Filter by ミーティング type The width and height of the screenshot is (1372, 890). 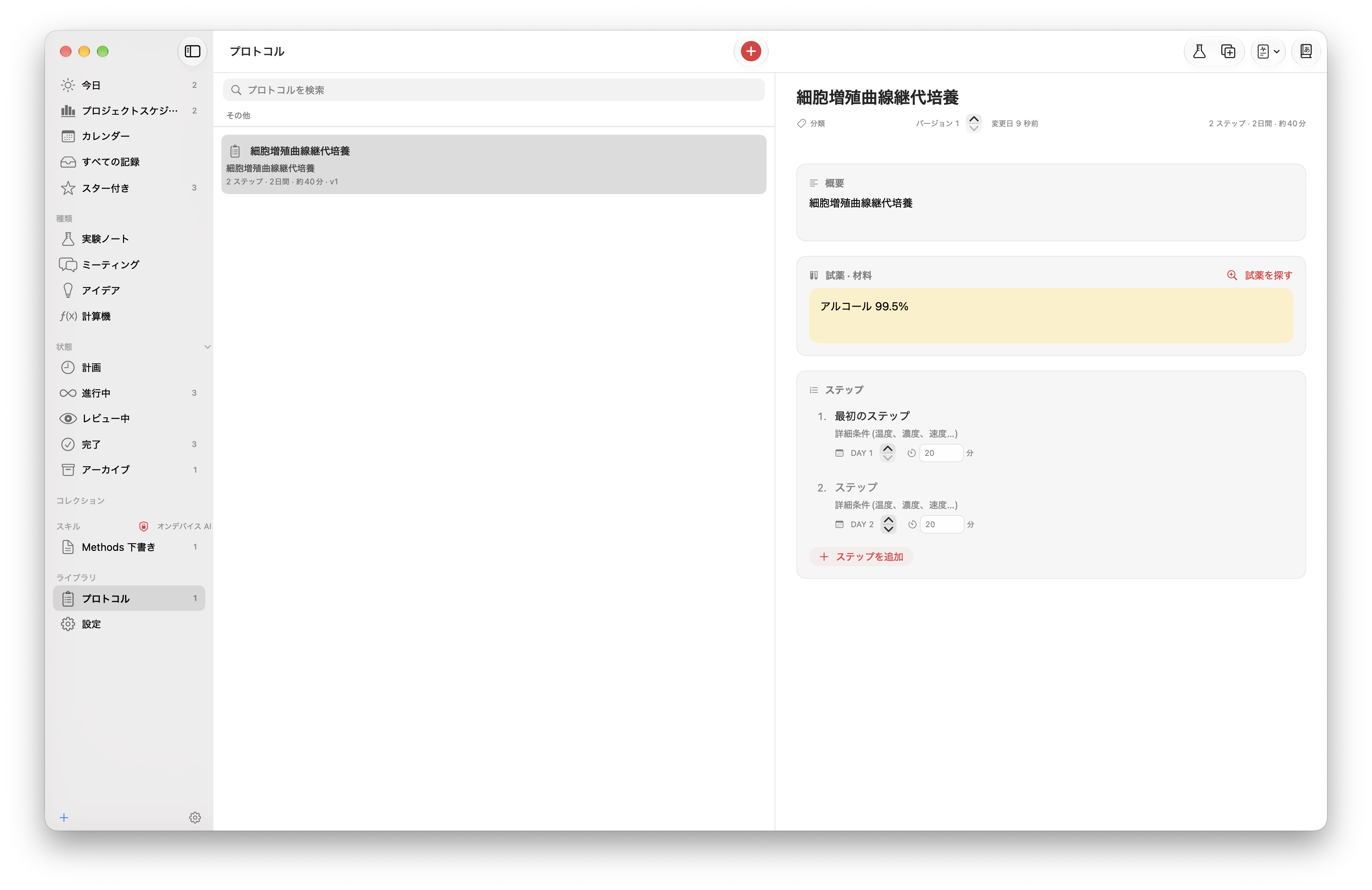129,265
